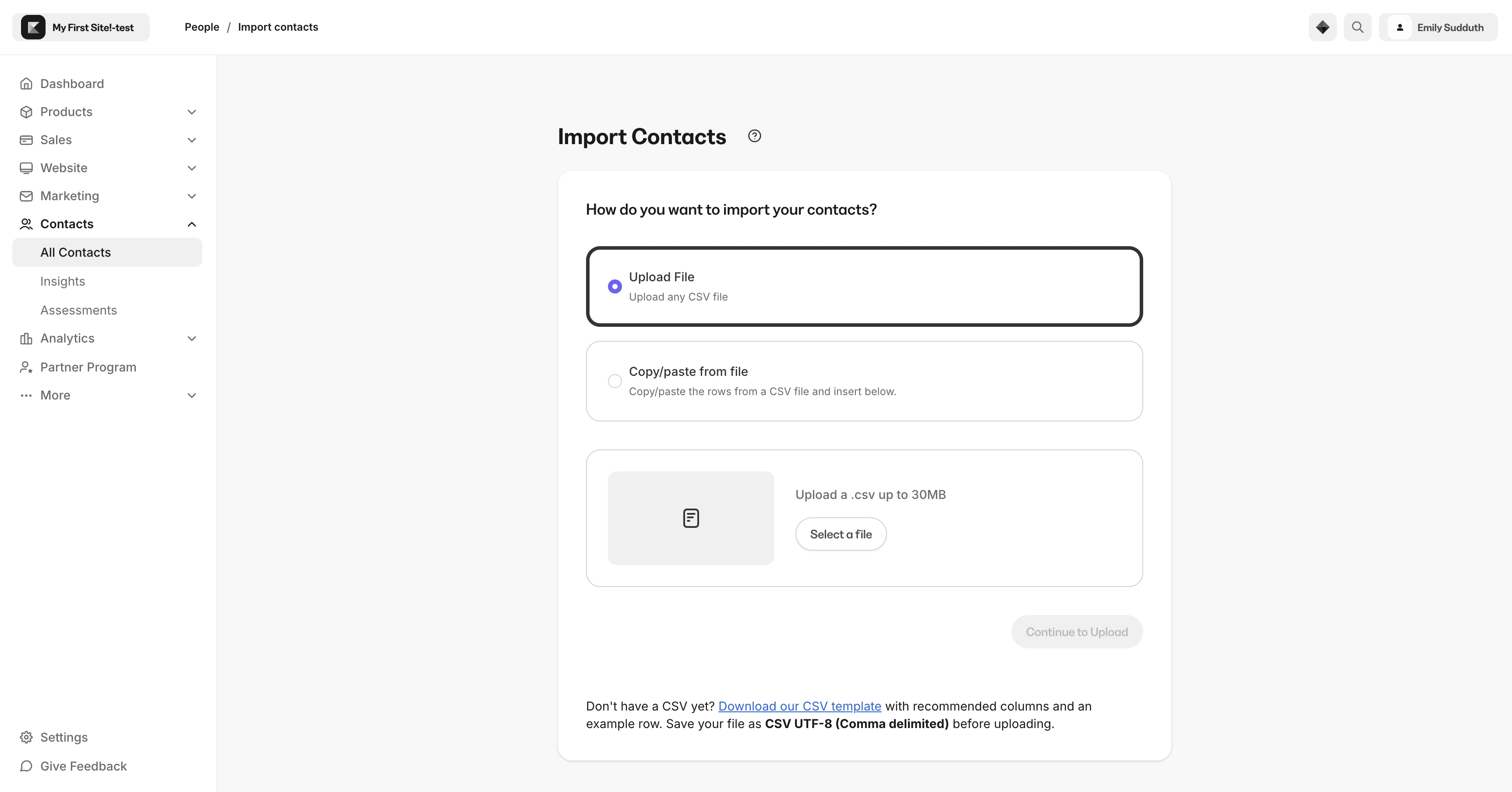The height and width of the screenshot is (792, 1512).
Task: Enable the Copy/paste import method
Action: pos(615,380)
